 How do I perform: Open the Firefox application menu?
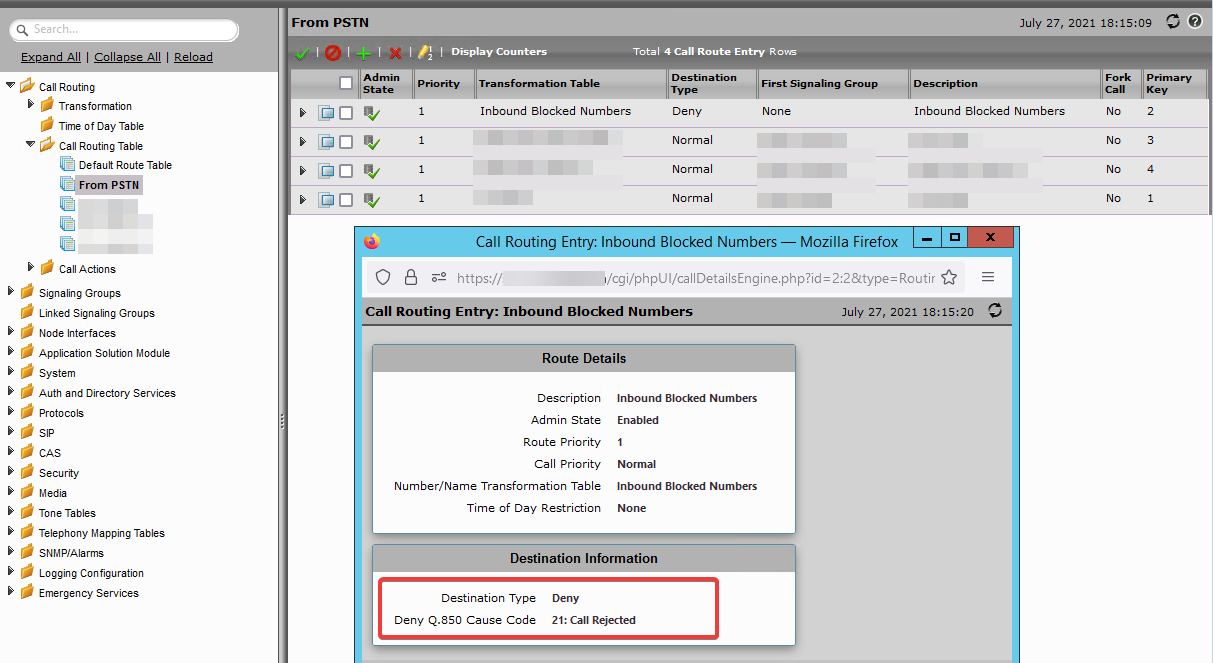[988, 278]
